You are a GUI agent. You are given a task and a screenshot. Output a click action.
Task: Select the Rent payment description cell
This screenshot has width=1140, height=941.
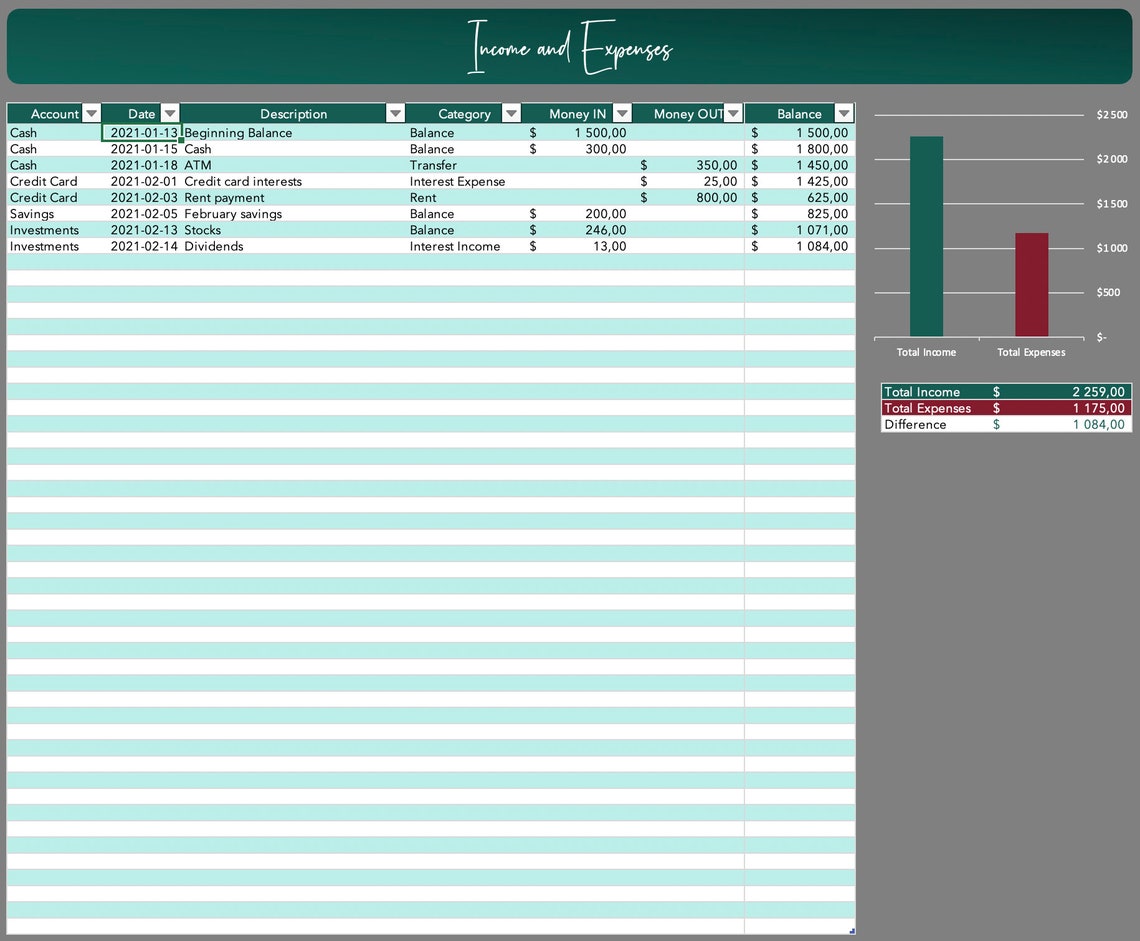coord(224,197)
